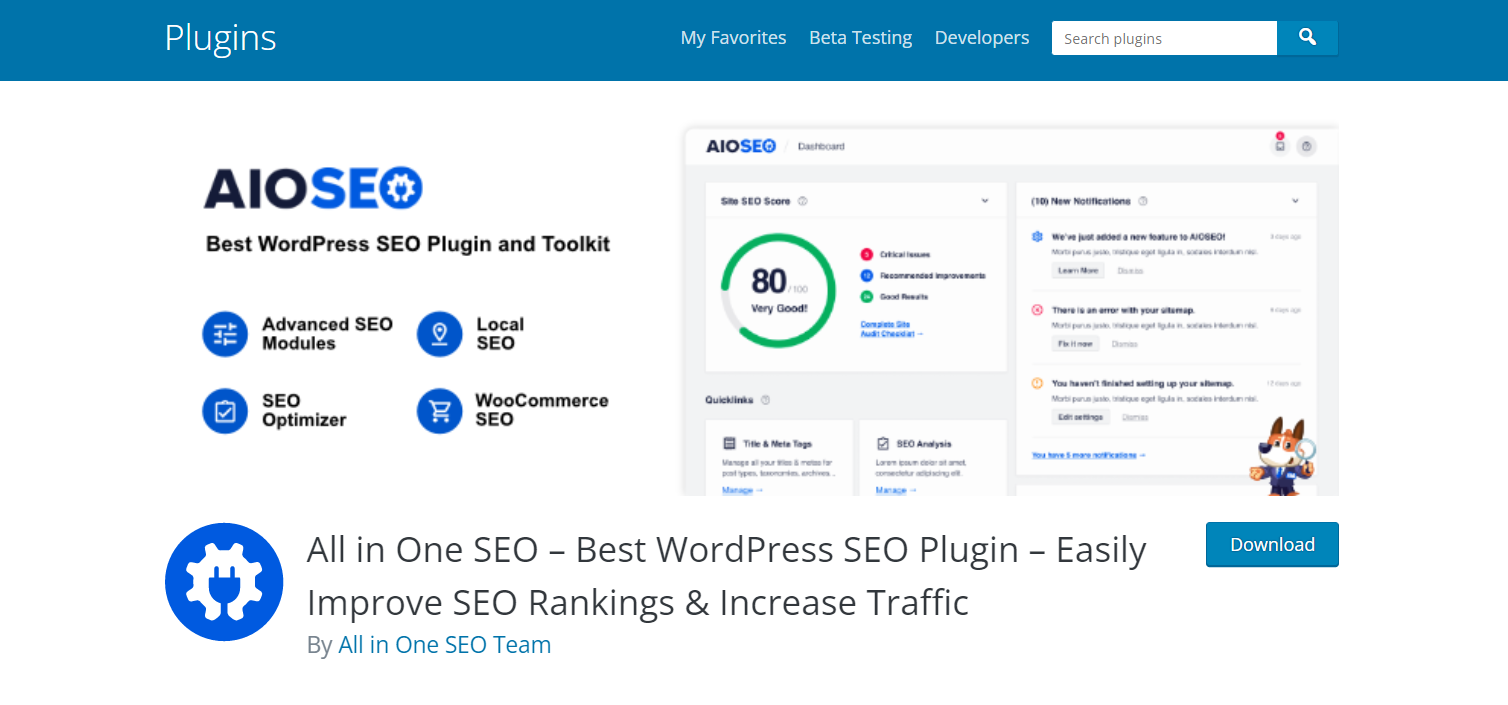This screenshot has height=705, width=1508.
Task: Click the orange warning icon on sitemap setup notification
Action: pos(1037,383)
